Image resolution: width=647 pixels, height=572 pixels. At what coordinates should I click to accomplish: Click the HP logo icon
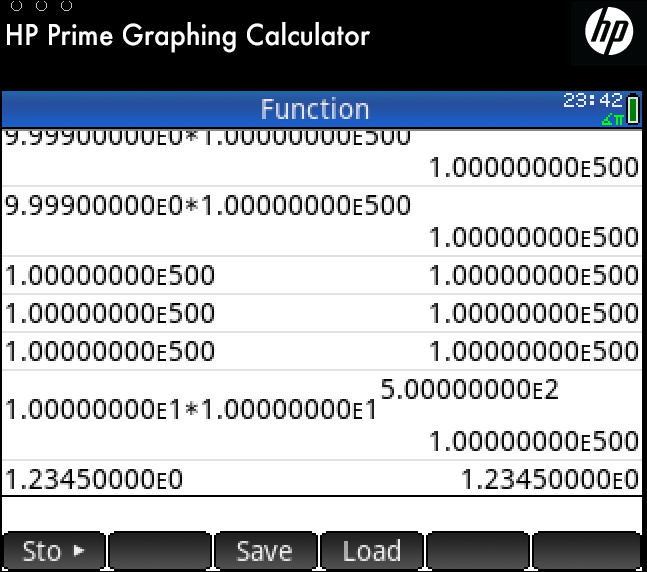tap(608, 35)
